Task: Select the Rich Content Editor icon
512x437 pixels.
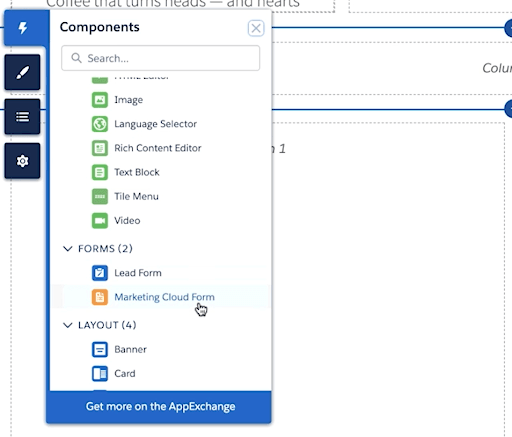Action: click(x=100, y=148)
